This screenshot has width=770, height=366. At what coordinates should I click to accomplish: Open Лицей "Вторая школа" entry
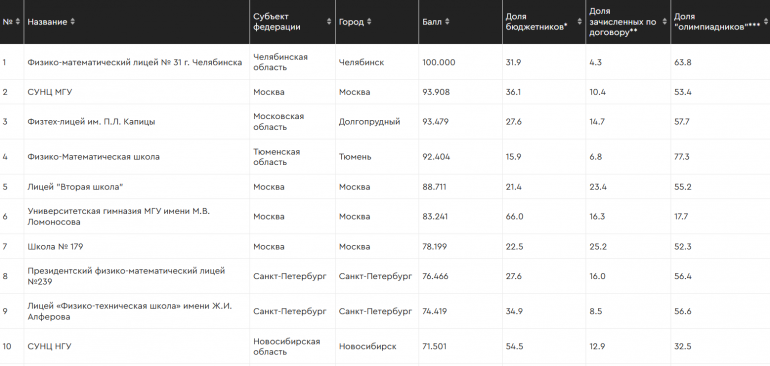75,187
